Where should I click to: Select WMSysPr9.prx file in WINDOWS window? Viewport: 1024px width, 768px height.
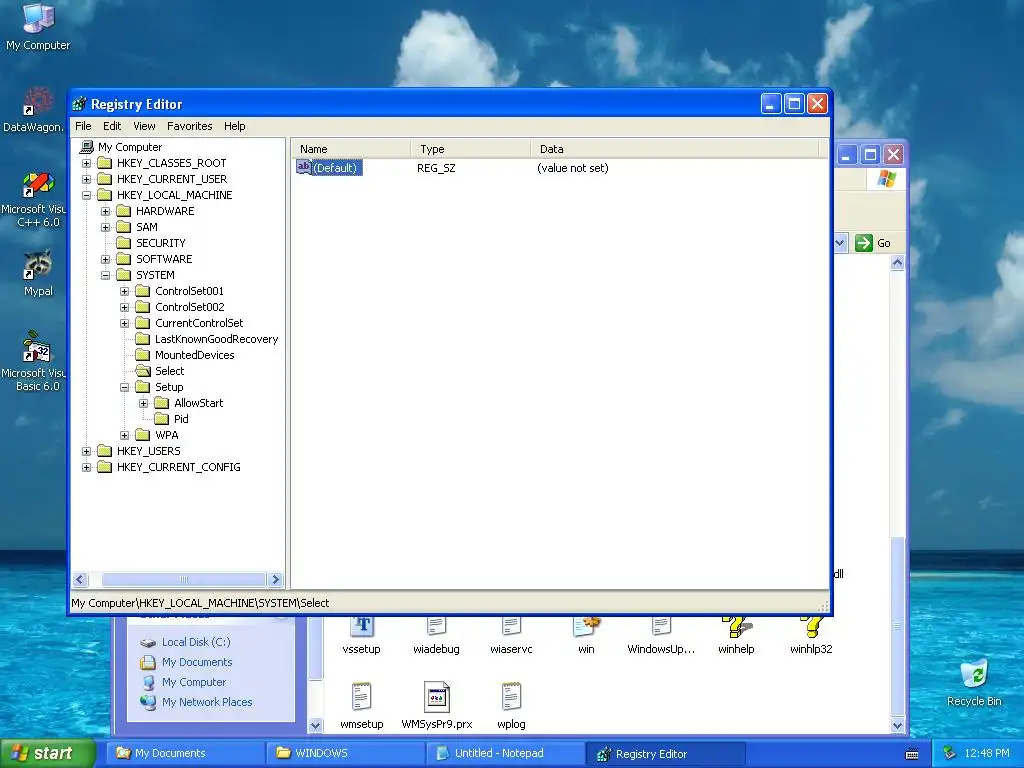click(x=436, y=705)
